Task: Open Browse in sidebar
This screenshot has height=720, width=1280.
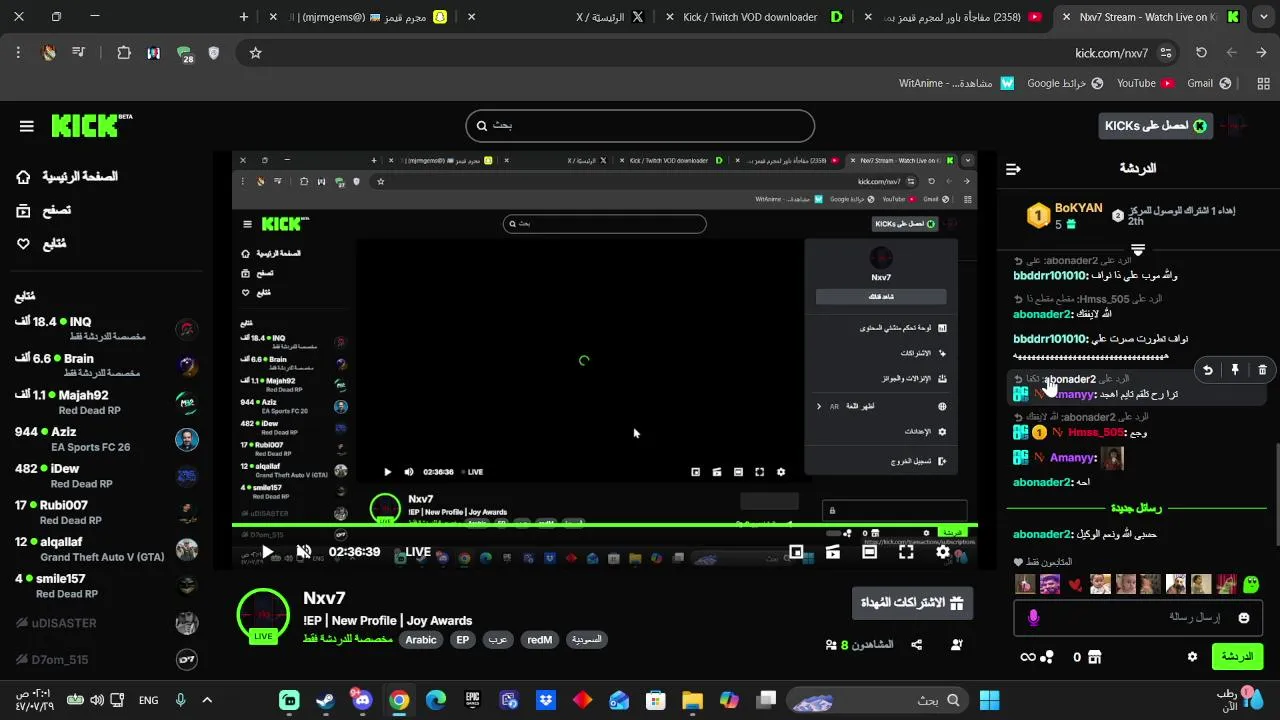Action: click(x=43, y=210)
